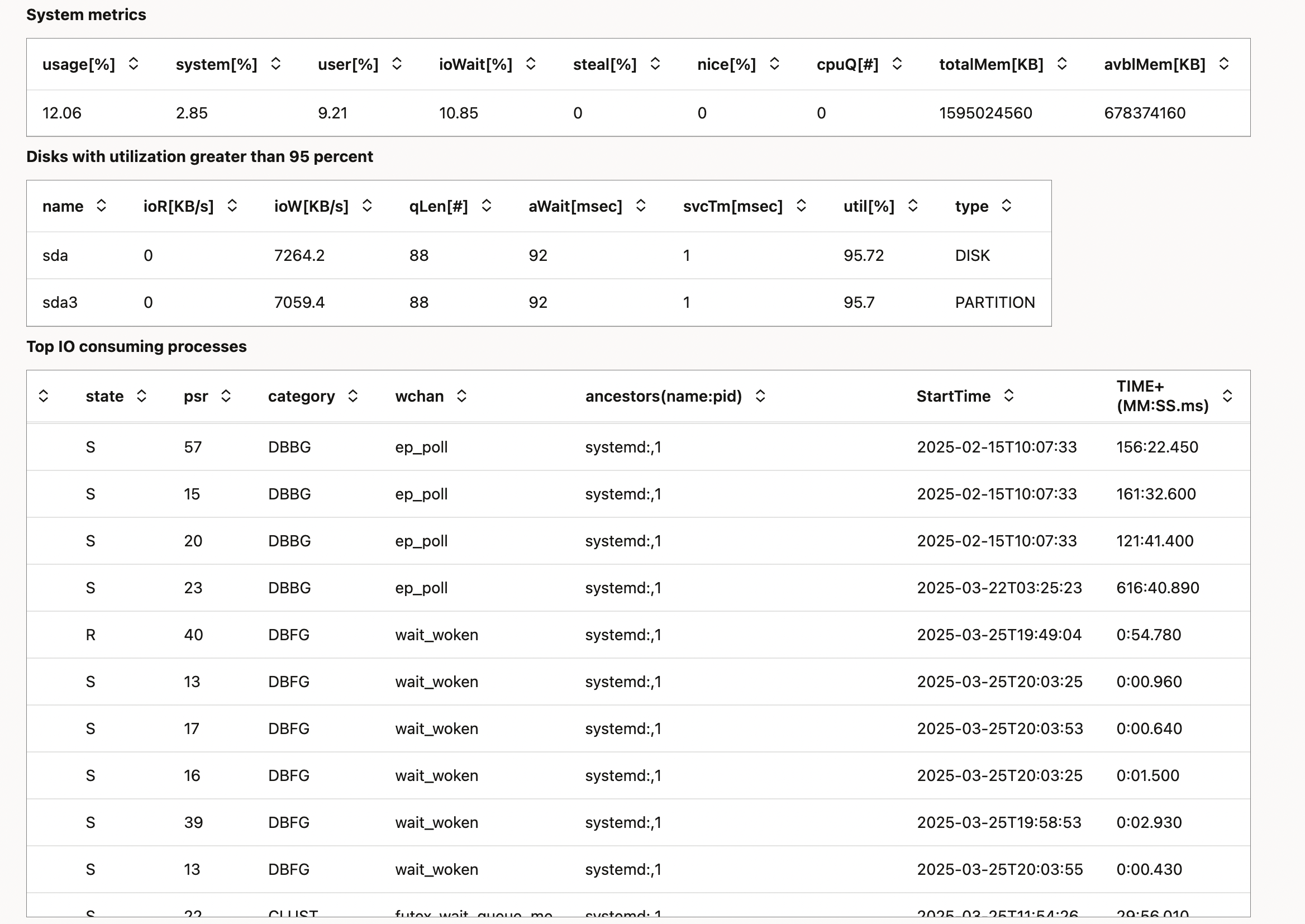
Task: Sort disks by aWait[msec] arrows
Action: [641, 206]
